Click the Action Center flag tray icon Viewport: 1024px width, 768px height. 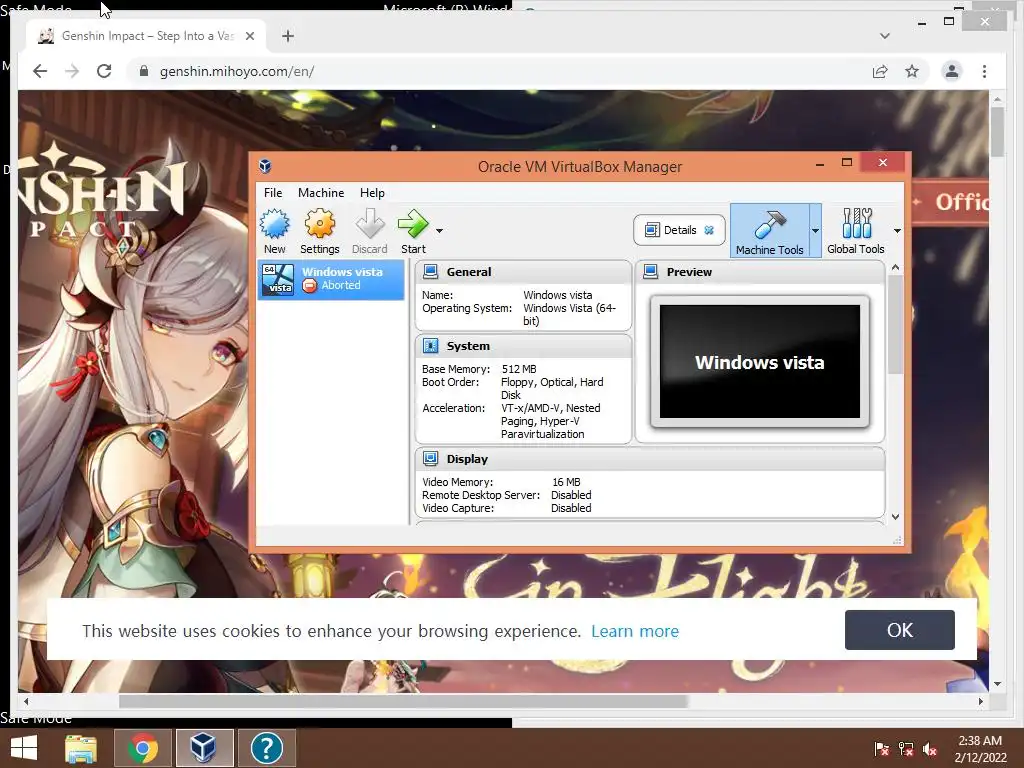882,748
